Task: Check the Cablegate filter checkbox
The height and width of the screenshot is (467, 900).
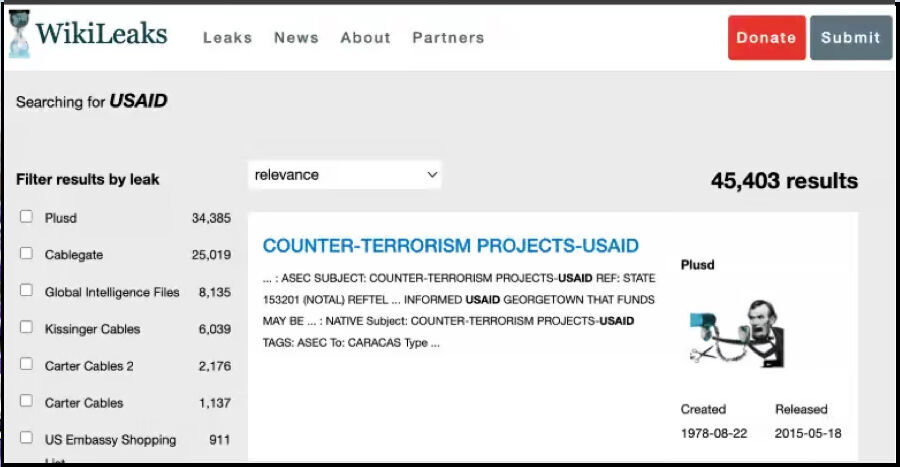Action: click(26, 253)
